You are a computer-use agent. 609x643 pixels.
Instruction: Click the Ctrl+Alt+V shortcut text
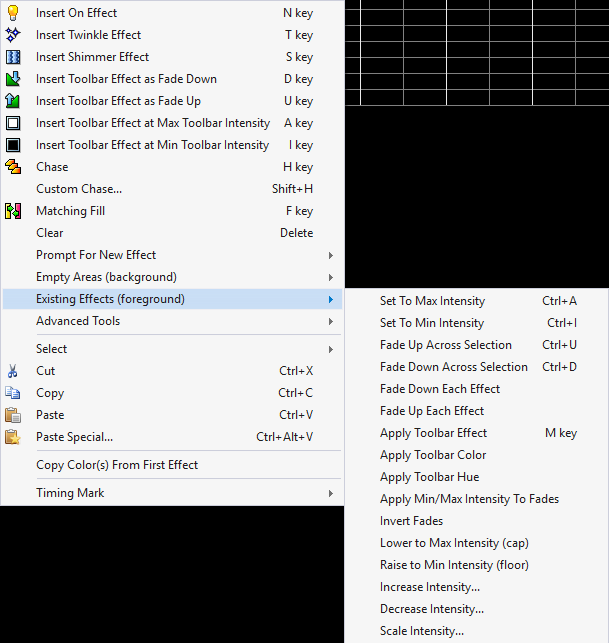(x=285, y=437)
